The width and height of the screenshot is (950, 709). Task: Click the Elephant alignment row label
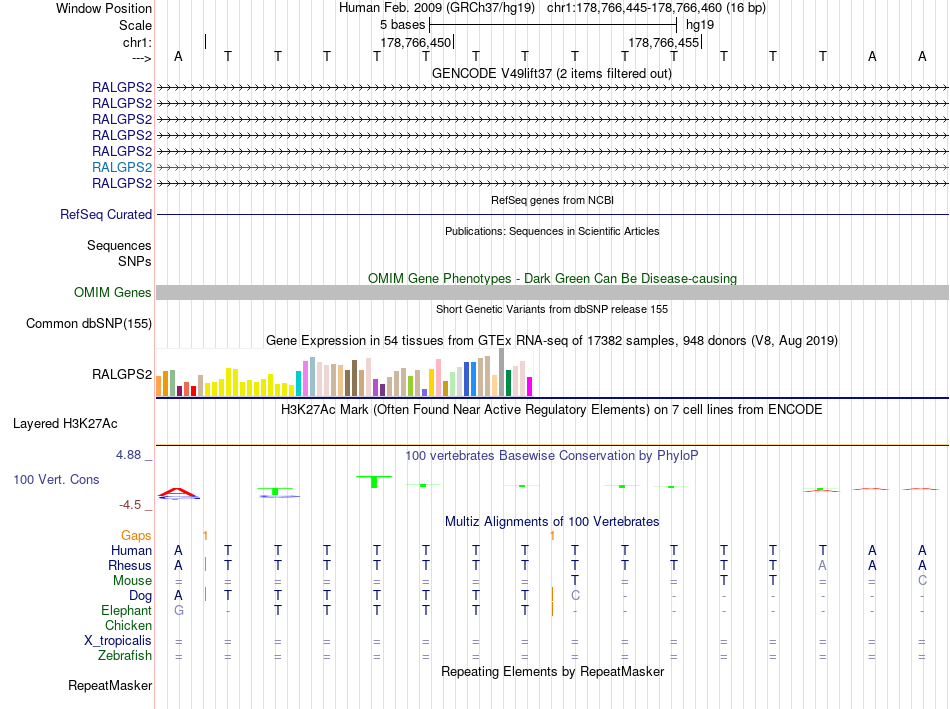tap(126, 610)
